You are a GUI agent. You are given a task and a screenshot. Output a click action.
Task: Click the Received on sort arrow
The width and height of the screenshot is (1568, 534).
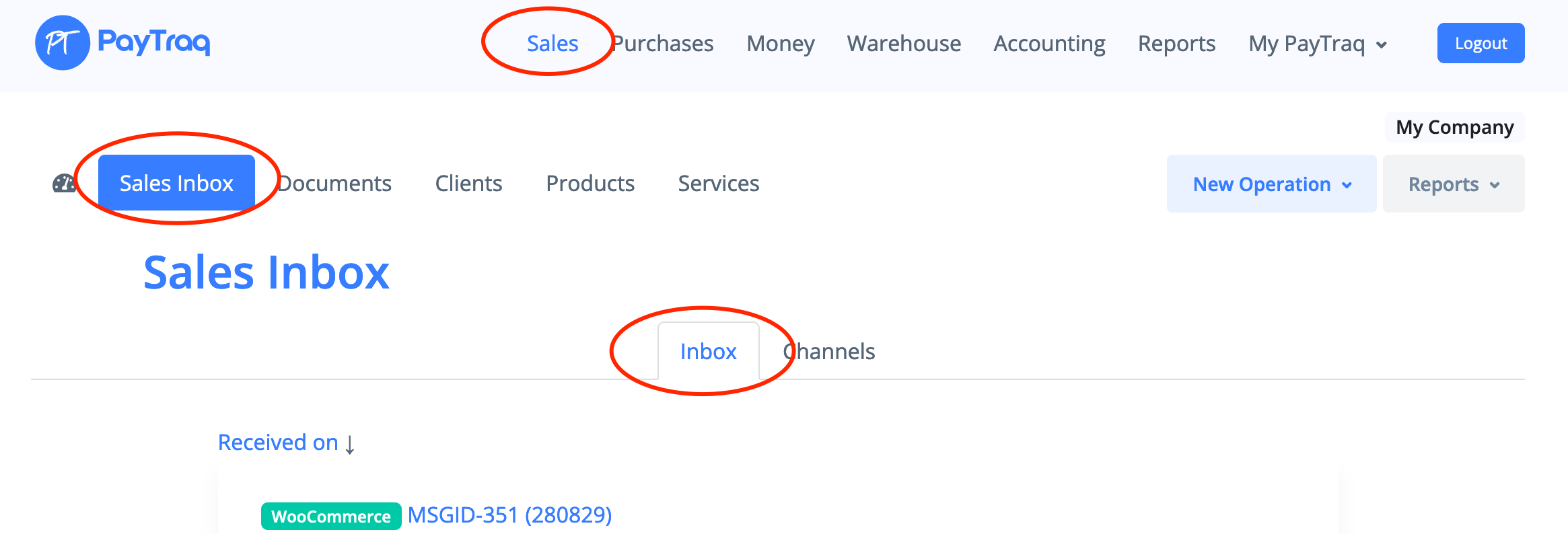click(350, 444)
